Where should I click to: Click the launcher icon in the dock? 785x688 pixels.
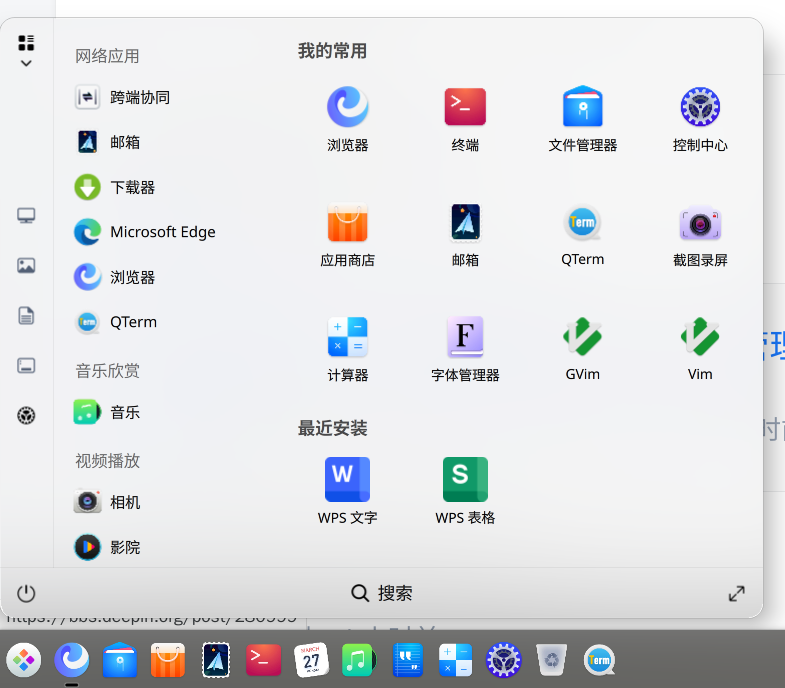click(24, 660)
